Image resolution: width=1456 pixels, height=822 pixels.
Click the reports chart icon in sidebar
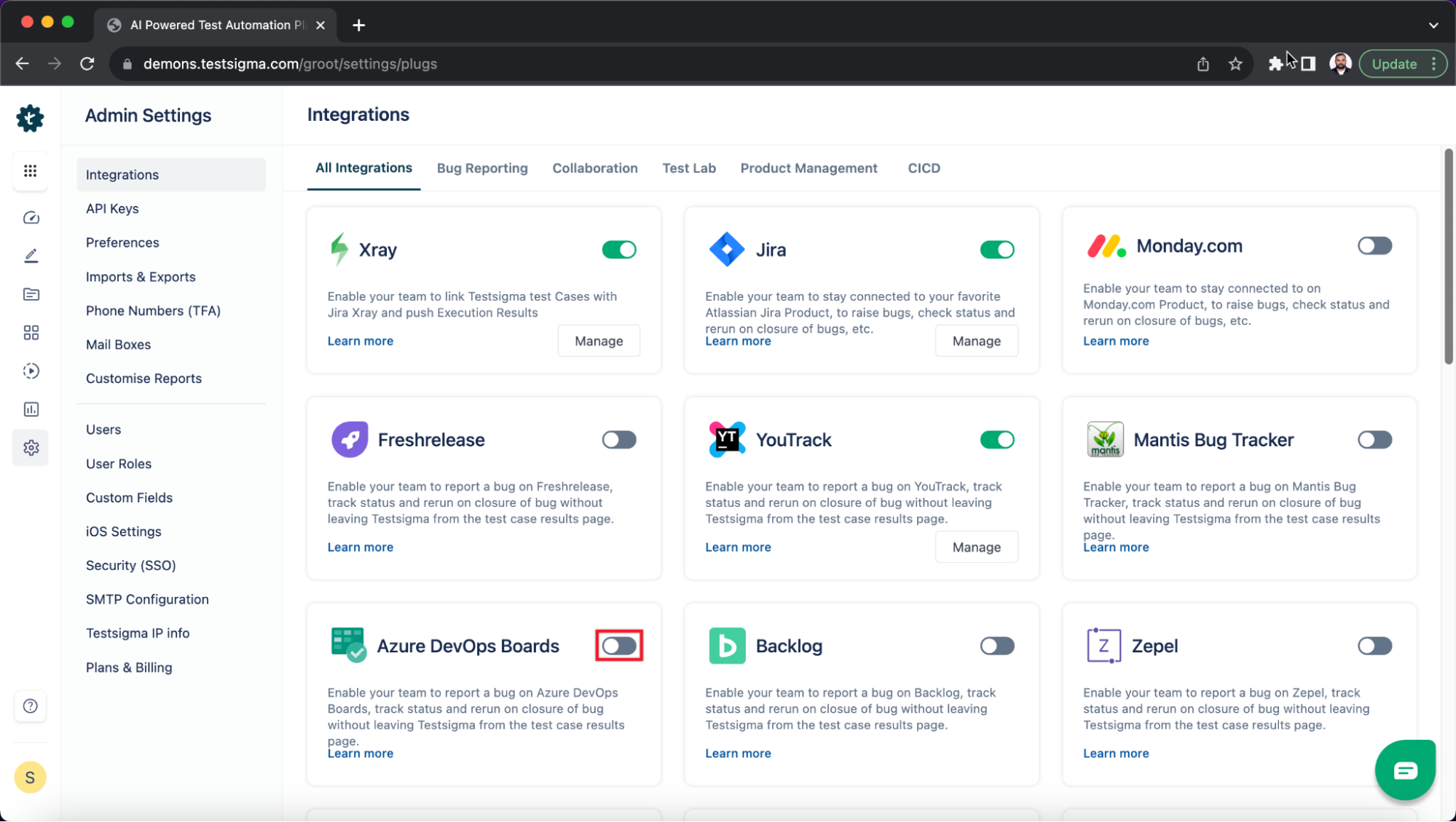point(31,409)
